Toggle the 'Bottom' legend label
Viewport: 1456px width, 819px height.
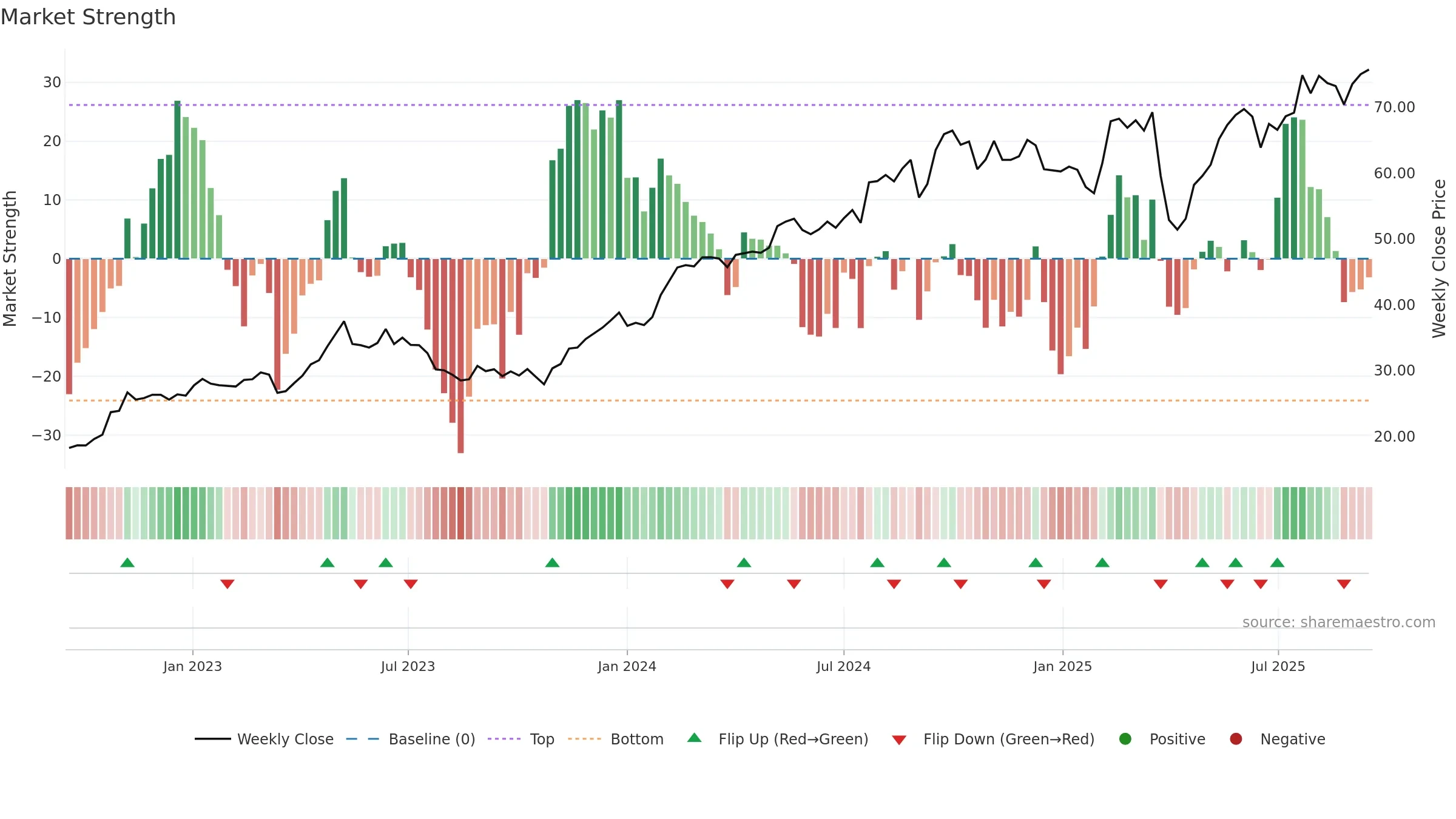637,739
